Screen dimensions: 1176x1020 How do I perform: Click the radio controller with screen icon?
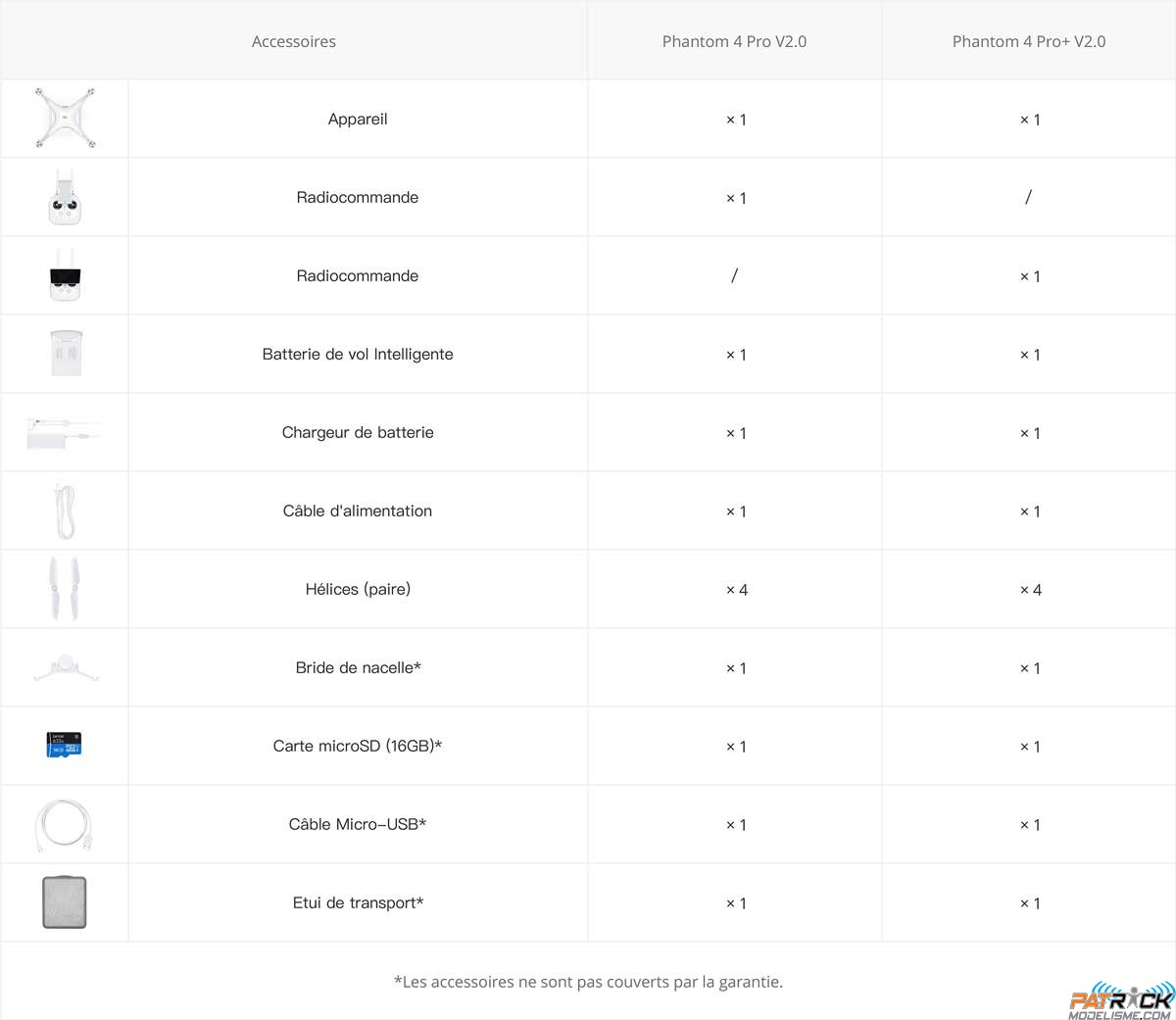[x=65, y=275]
